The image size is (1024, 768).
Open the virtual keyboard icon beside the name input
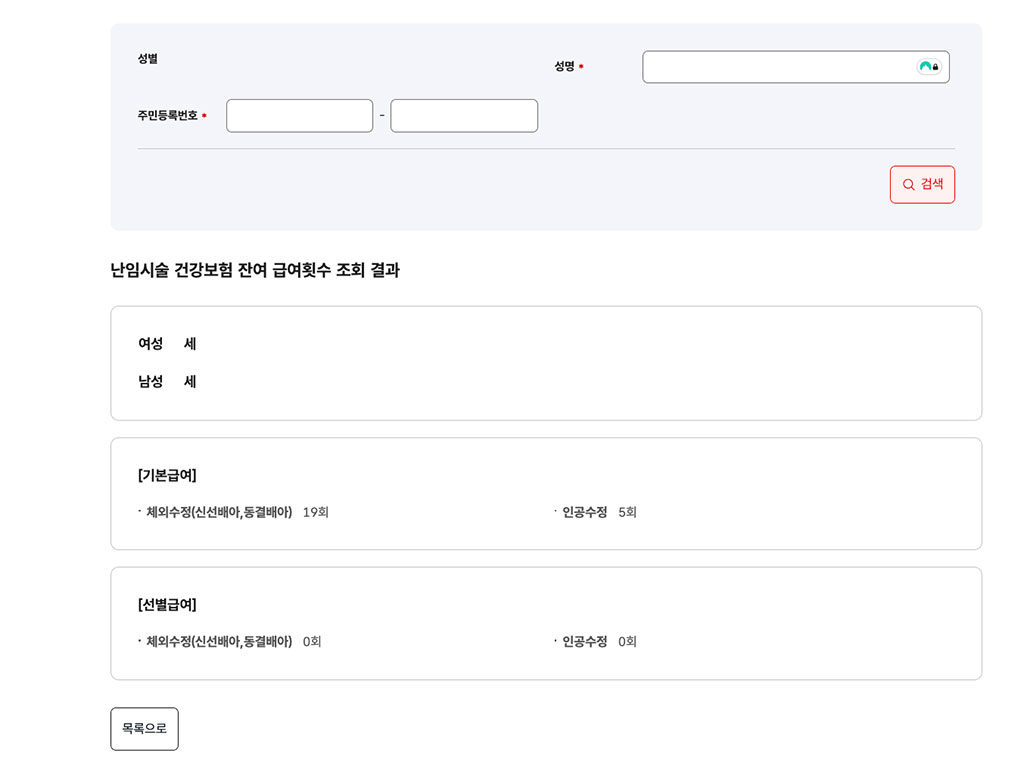pos(929,67)
